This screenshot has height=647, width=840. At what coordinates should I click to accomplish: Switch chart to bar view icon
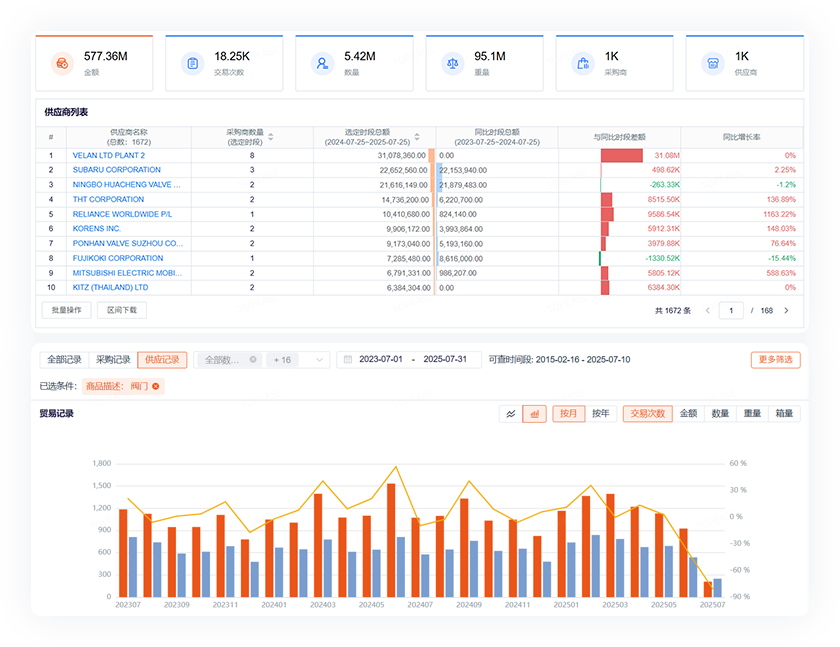[534, 413]
